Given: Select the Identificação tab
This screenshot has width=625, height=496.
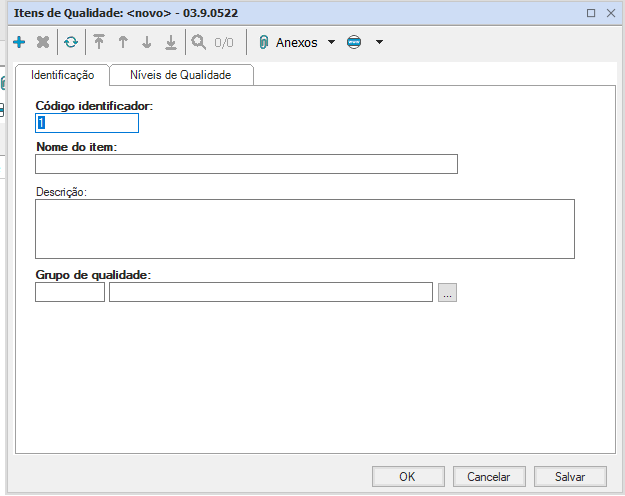Looking at the screenshot, I should click(x=63, y=75).
